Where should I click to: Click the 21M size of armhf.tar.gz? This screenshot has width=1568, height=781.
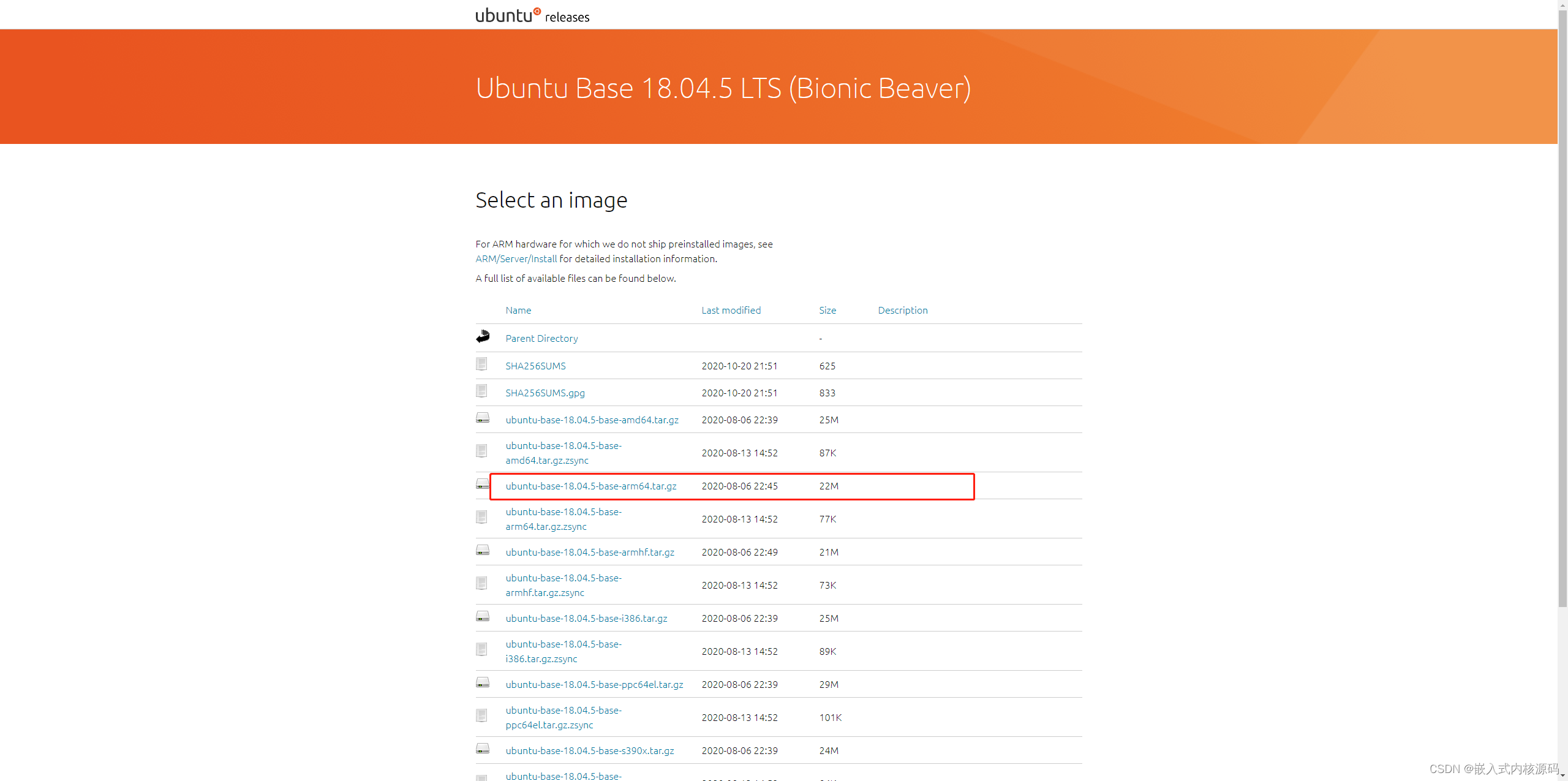(x=829, y=552)
